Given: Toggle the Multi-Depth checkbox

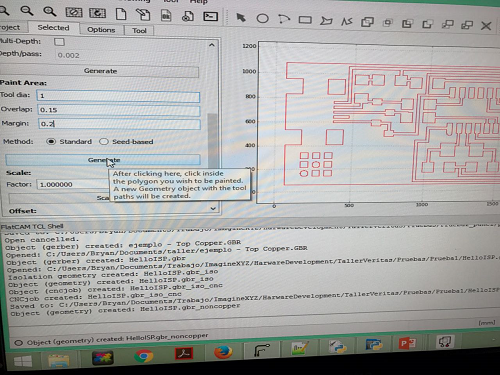Looking at the screenshot, I should click(x=59, y=42).
